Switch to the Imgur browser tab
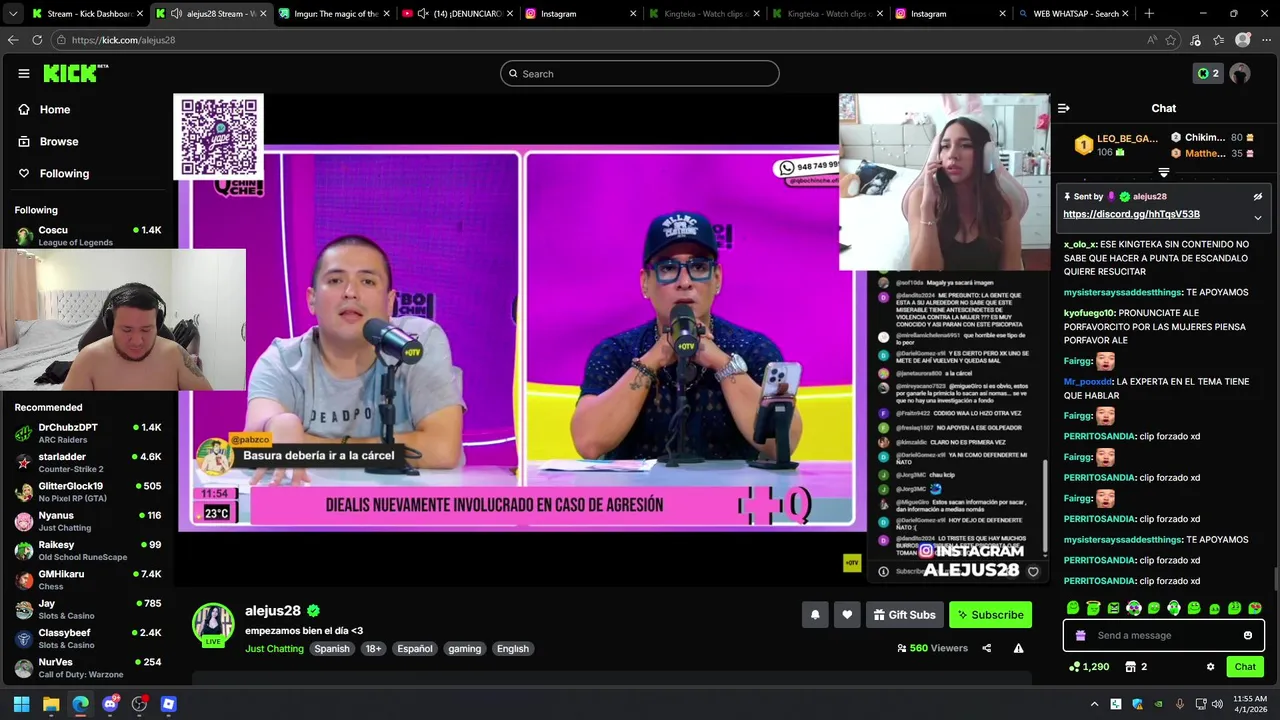 (334, 14)
